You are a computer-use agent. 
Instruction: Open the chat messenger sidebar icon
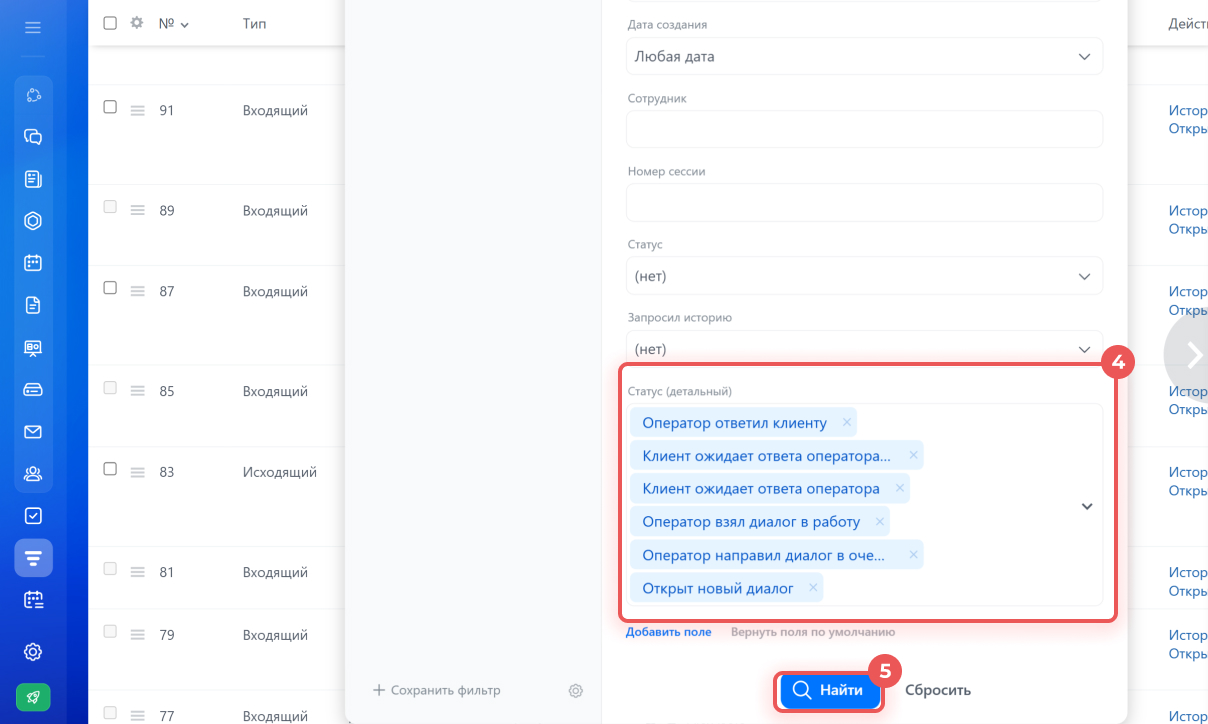pyautogui.click(x=33, y=137)
